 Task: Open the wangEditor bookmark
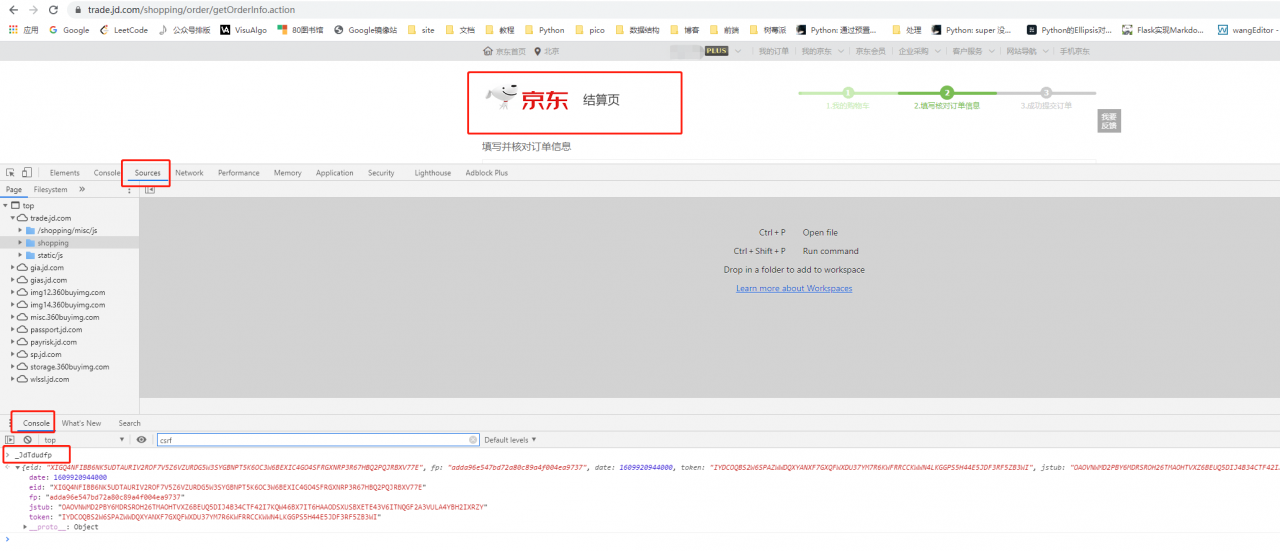click(x=1247, y=30)
